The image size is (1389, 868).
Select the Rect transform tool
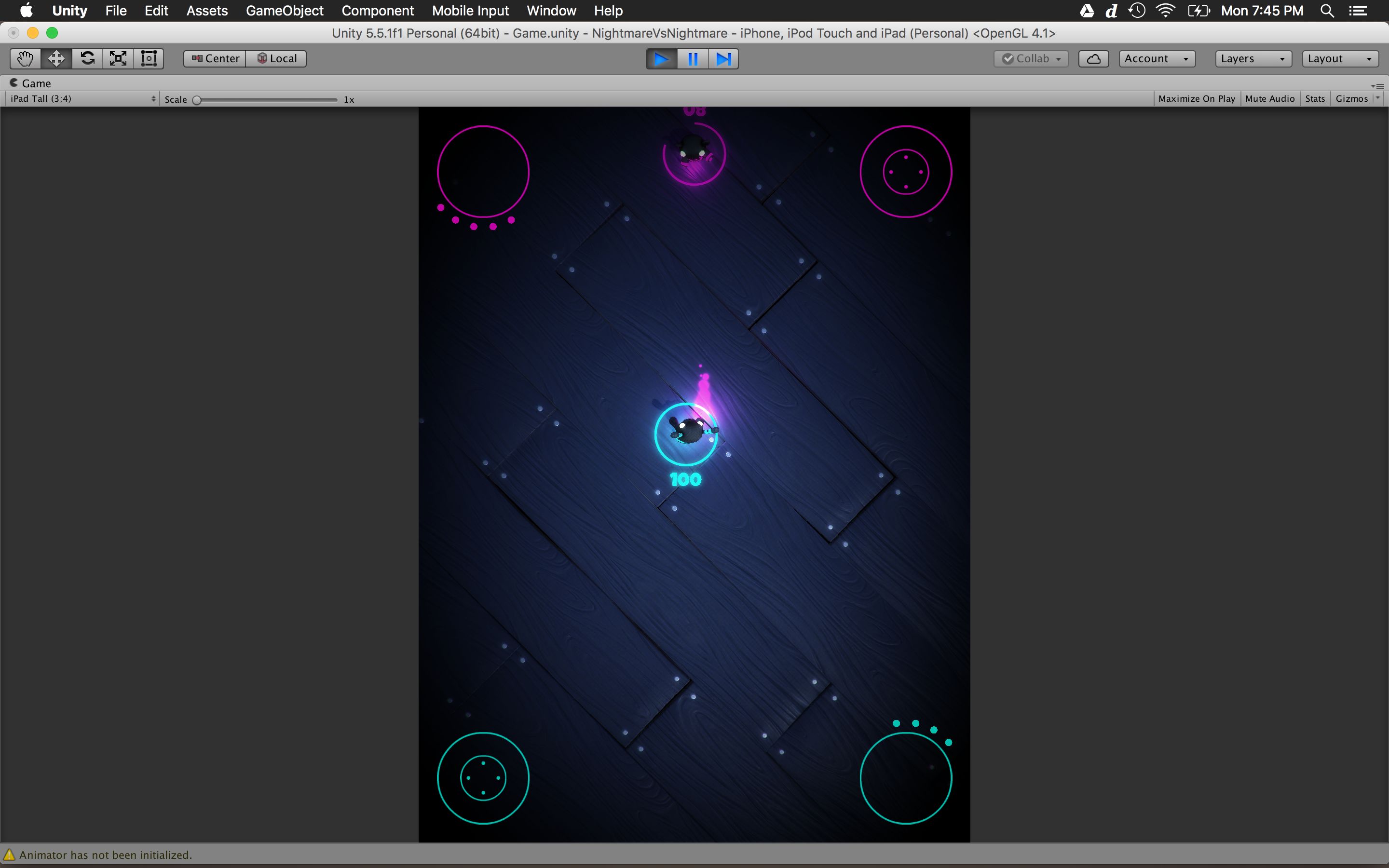[149, 58]
